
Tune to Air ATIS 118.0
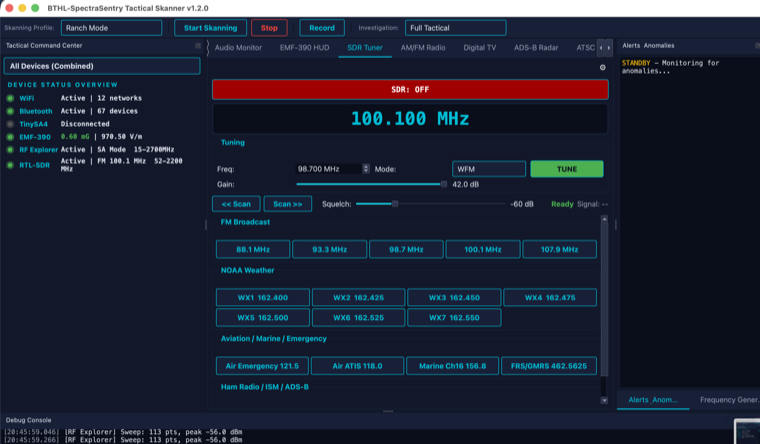pos(357,365)
